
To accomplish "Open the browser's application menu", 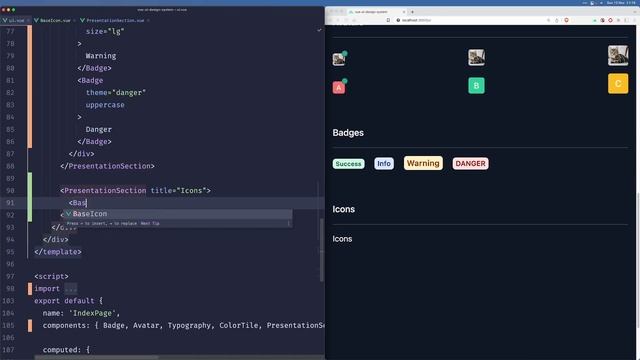I will click(635, 20).
